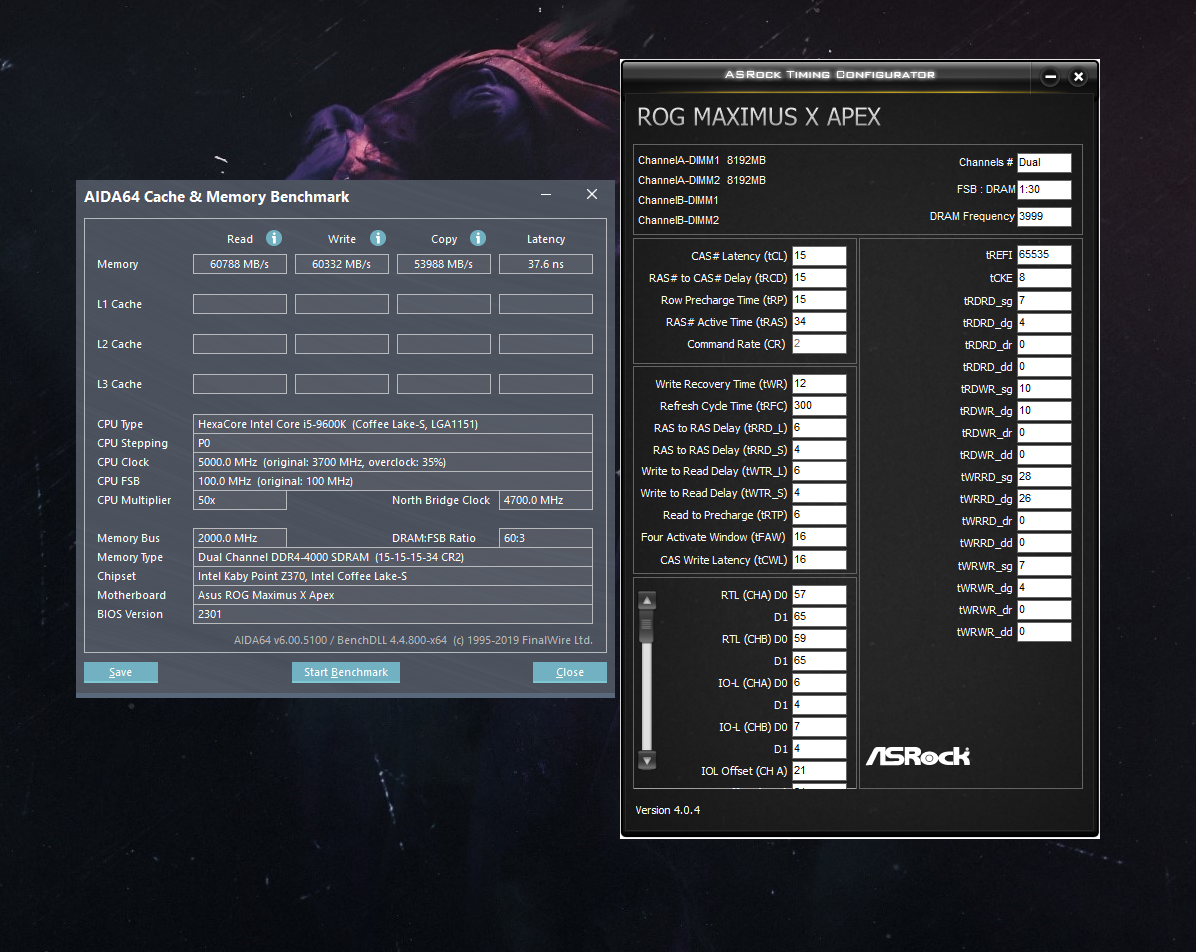Select the IO-L (CHA) D0 field
This screenshot has width=1196, height=952.
click(819, 683)
